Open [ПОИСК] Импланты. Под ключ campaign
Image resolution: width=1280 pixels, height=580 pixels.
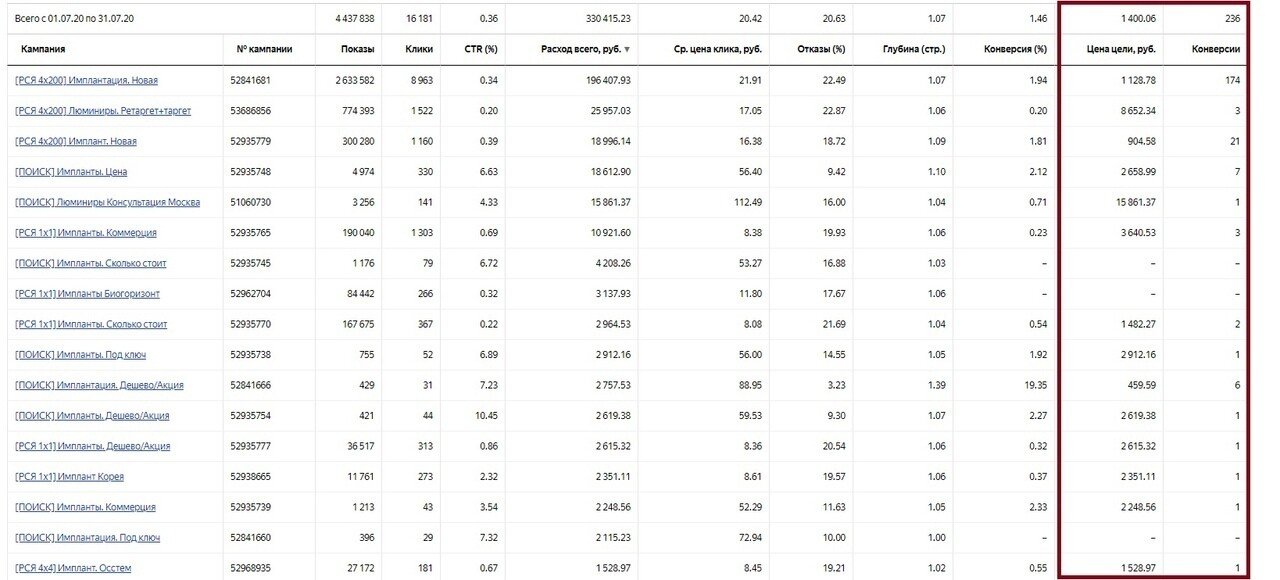coord(81,355)
